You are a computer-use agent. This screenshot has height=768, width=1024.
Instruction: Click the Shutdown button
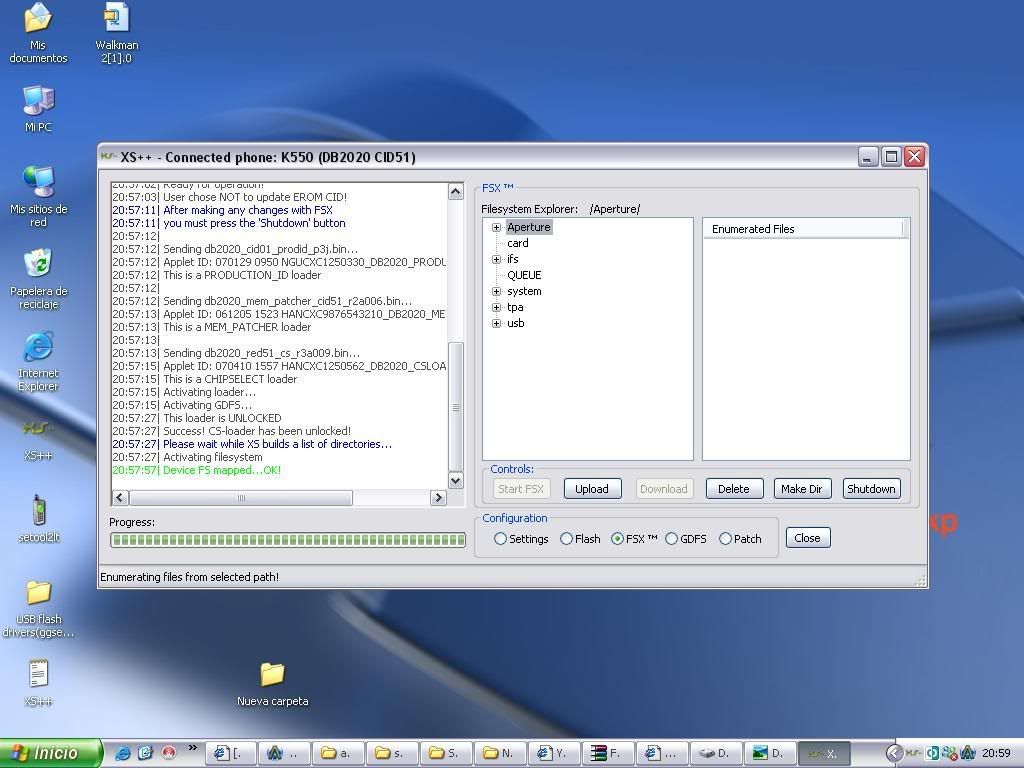(871, 489)
